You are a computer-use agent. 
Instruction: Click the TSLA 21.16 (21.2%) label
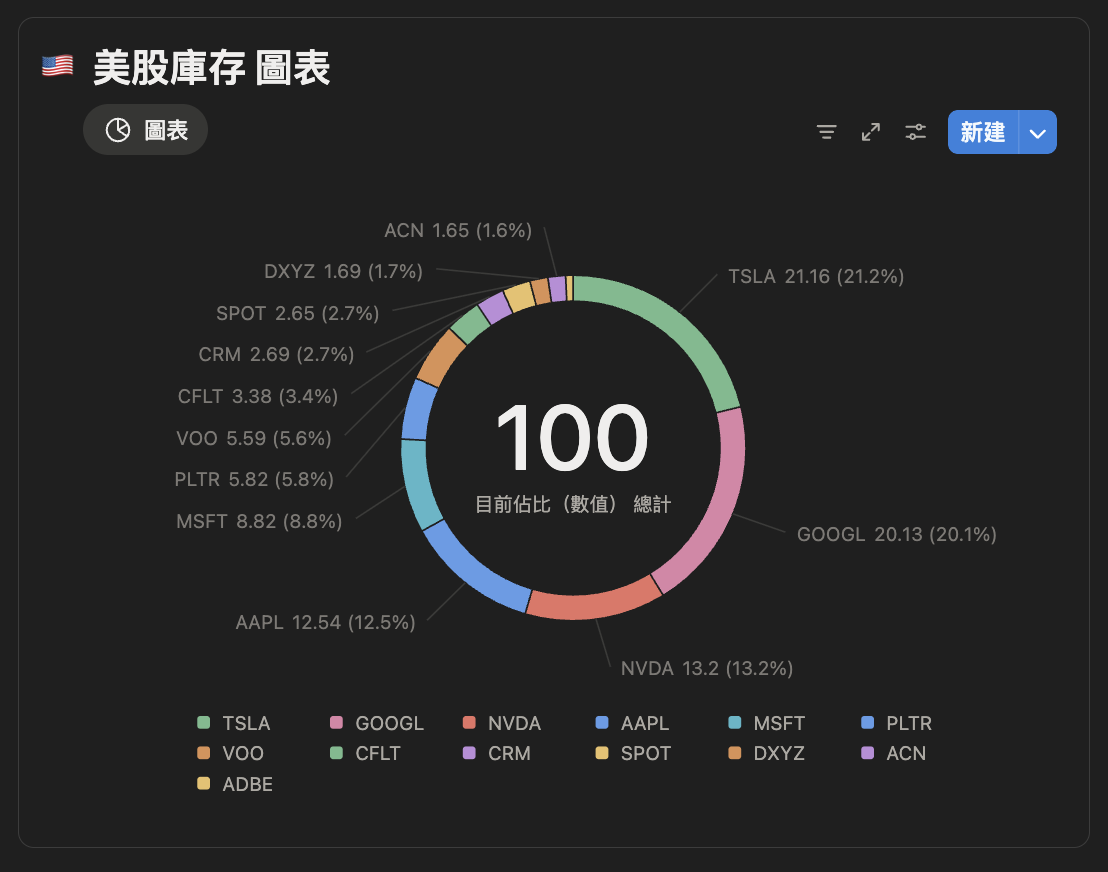(816, 276)
